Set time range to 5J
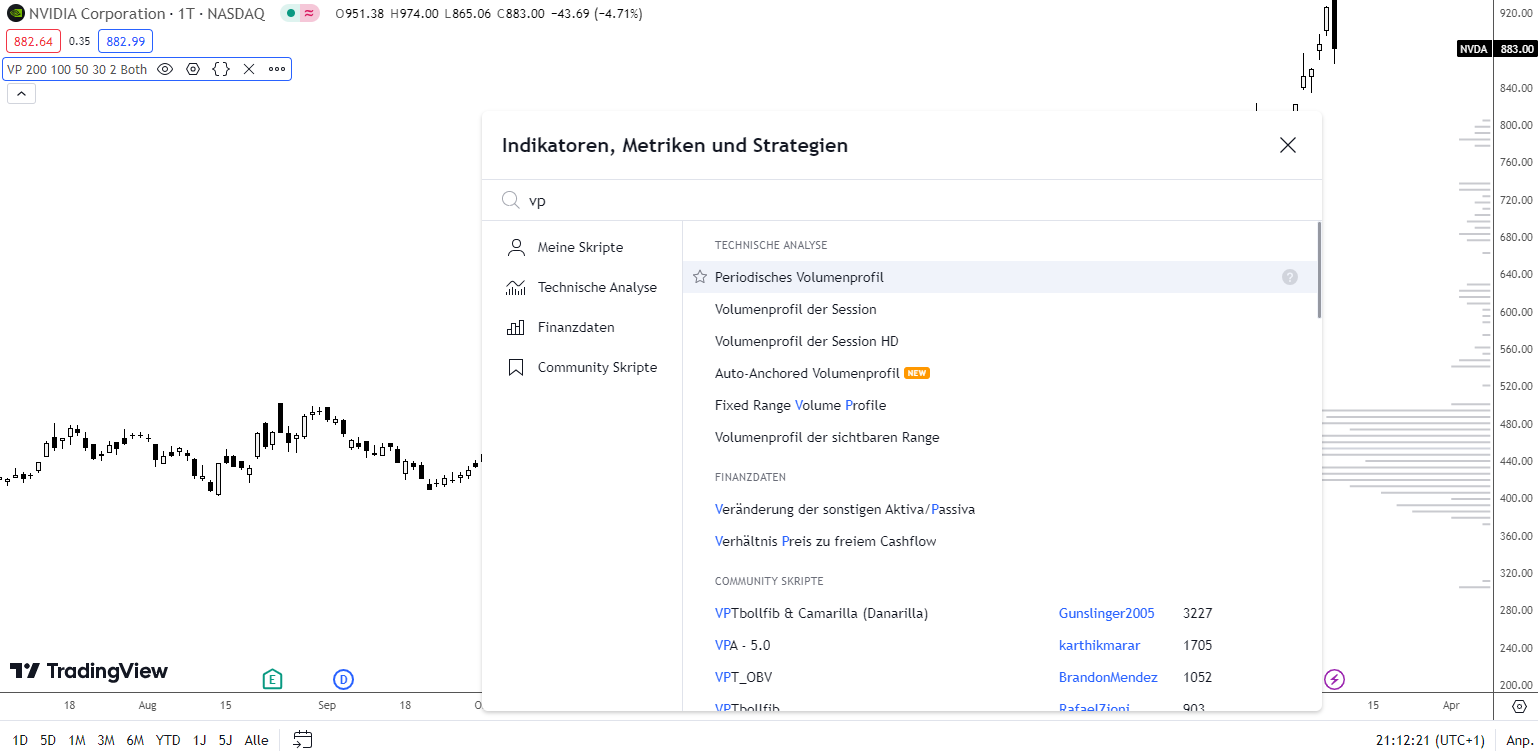1538x755 pixels. (x=226, y=740)
